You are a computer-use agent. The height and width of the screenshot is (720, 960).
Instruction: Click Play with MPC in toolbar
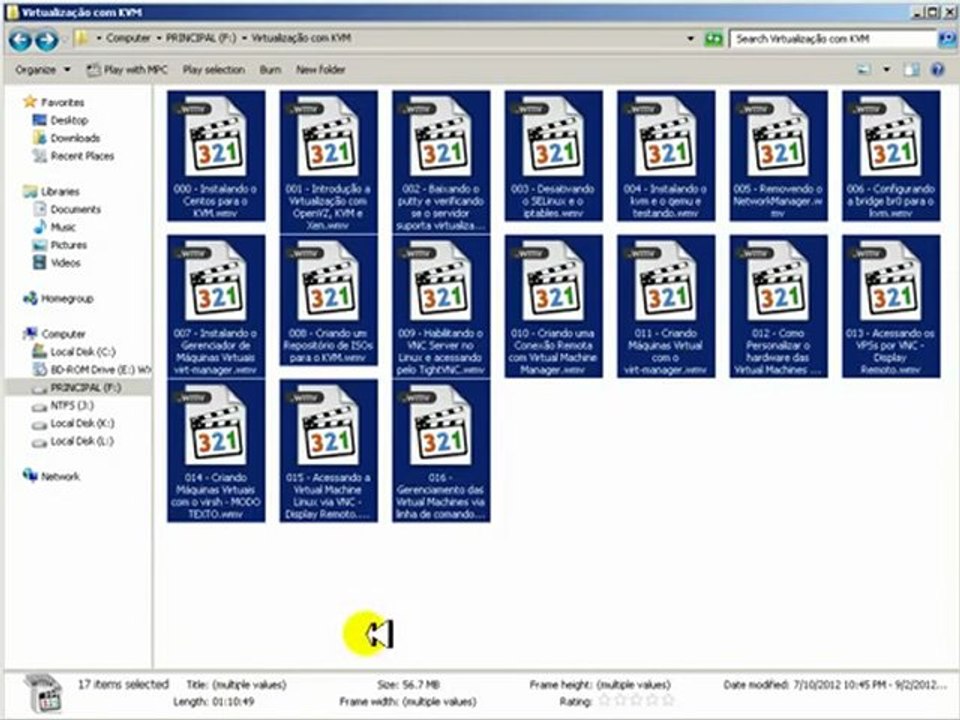point(127,70)
